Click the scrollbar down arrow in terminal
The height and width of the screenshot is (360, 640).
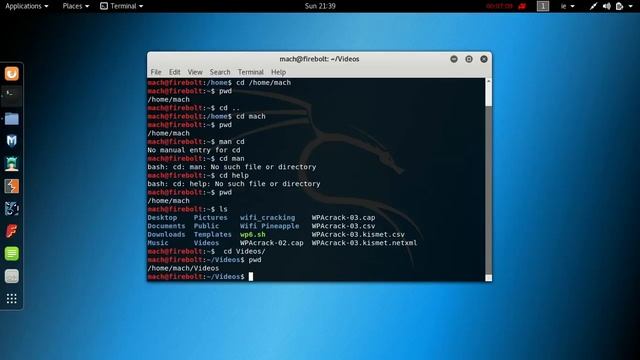(x=488, y=278)
